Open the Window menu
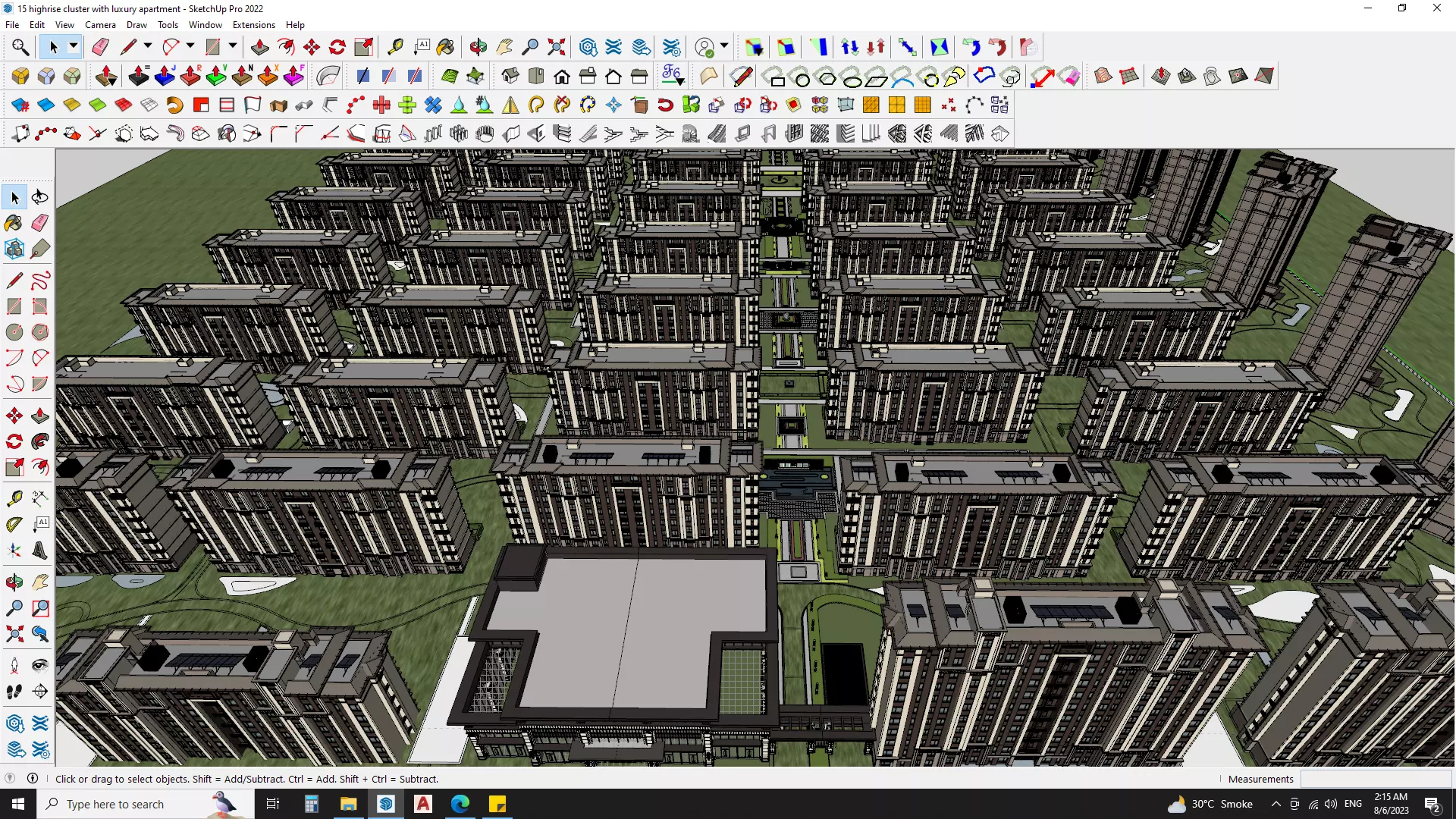The width and height of the screenshot is (1456, 819). tap(205, 24)
